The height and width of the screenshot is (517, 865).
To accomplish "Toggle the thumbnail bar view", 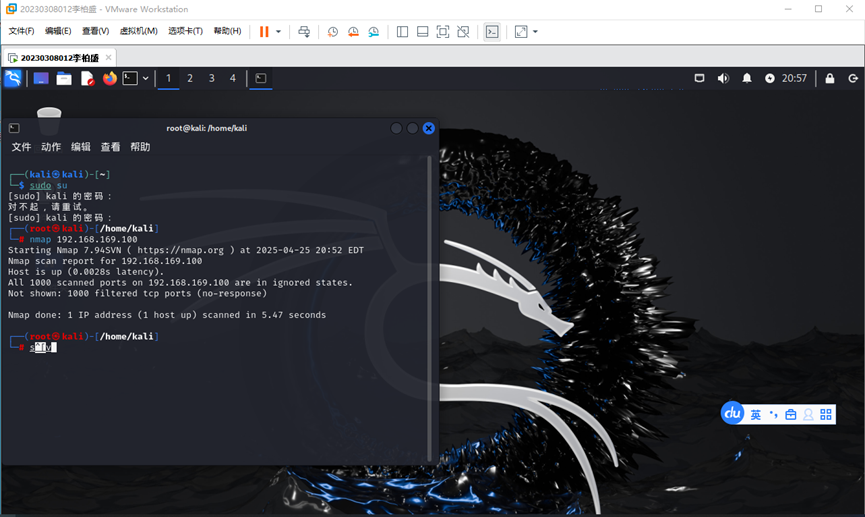I will pos(423,31).
